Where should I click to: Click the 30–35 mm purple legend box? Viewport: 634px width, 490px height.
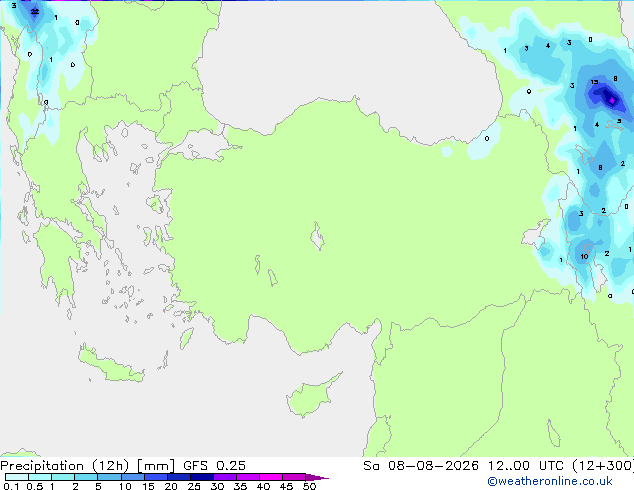pyautogui.click(x=225, y=477)
